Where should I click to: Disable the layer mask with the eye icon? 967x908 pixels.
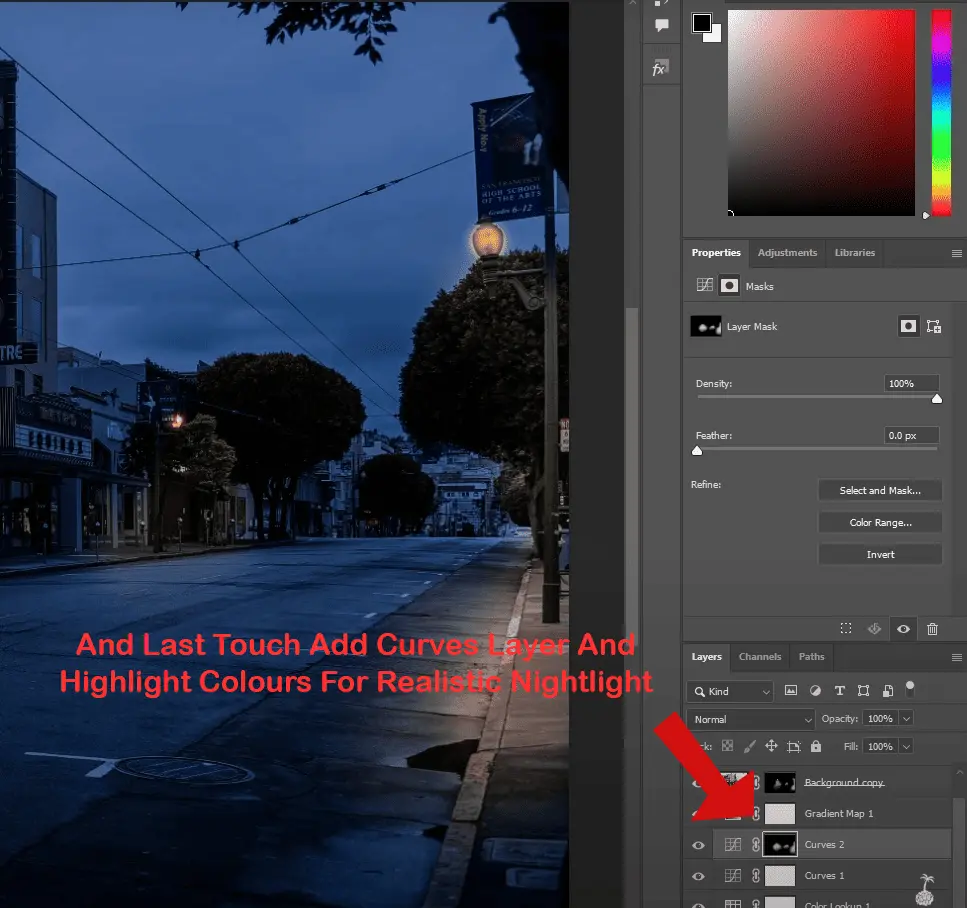pos(903,629)
